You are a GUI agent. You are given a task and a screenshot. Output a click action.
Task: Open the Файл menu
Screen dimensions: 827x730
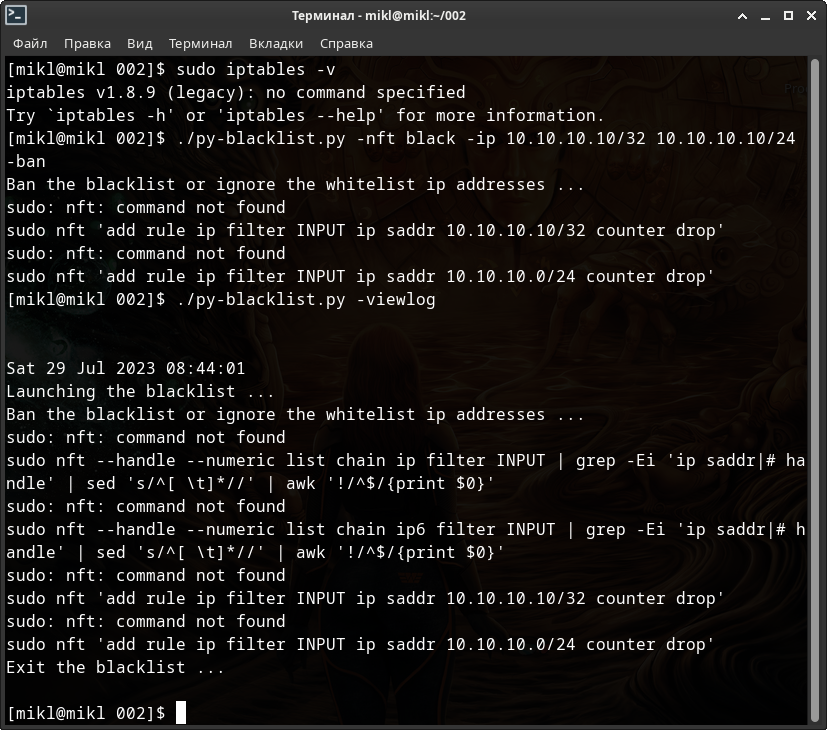30,43
